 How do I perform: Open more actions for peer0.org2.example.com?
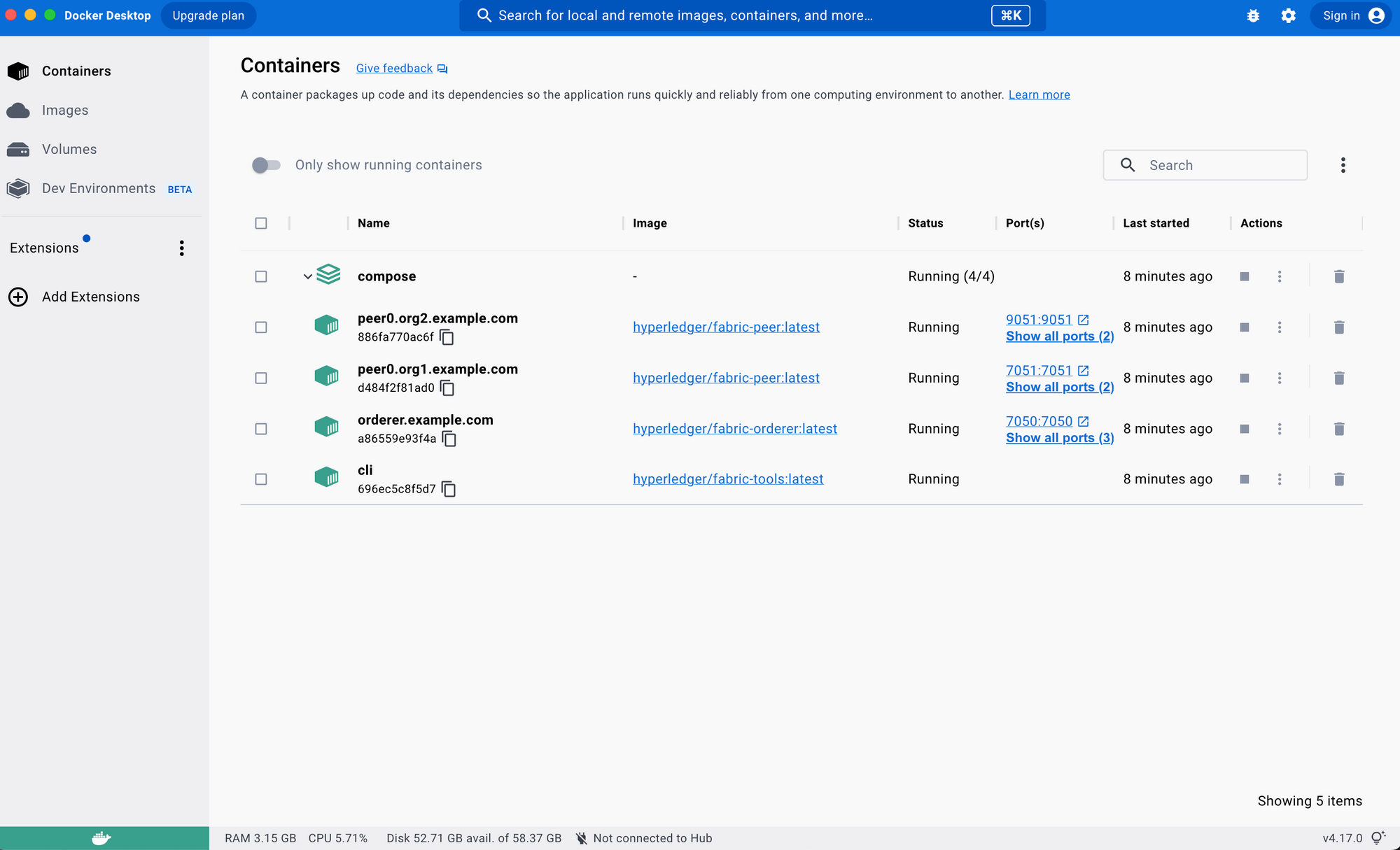point(1280,327)
